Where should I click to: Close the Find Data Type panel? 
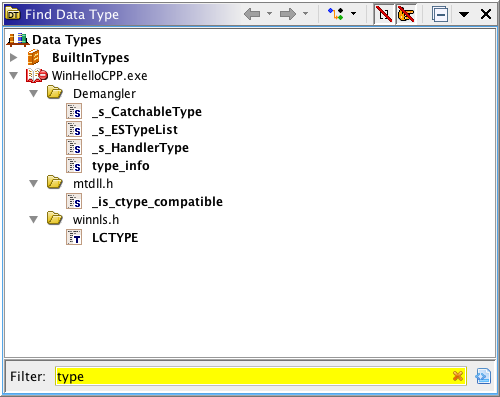click(x=486, y=14)
